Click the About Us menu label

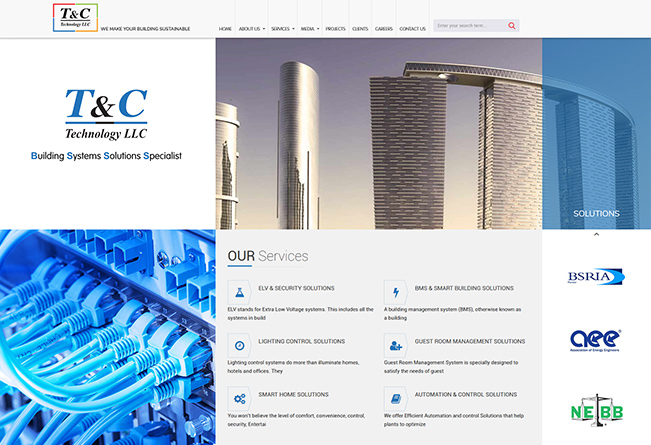(x=249, y=29)
